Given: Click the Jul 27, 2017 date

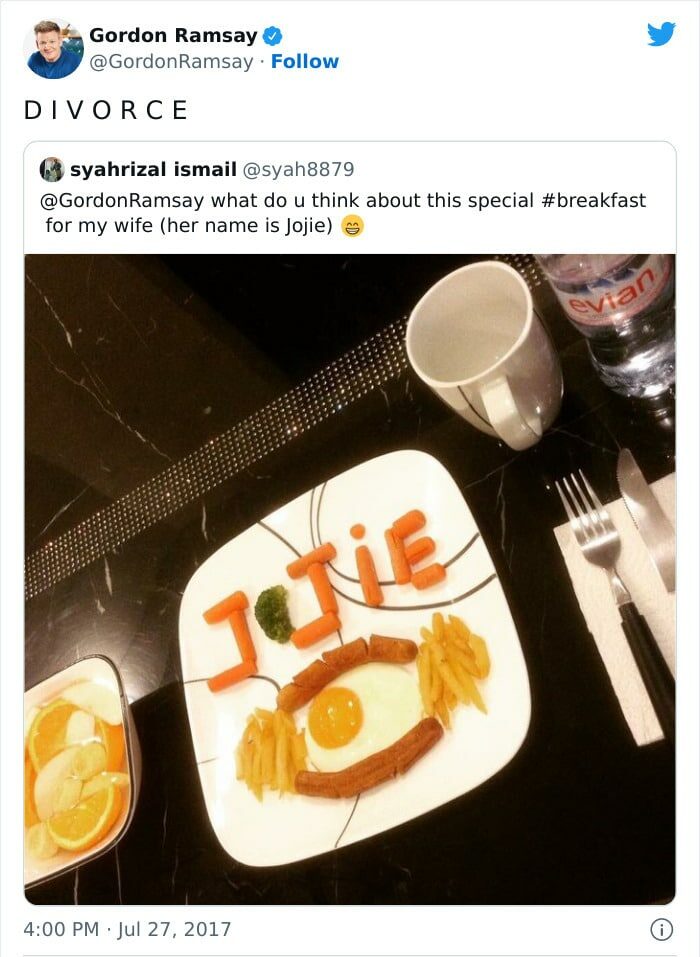Looking at the screenshot, I should pyautogui.click(x=175, y=929).
